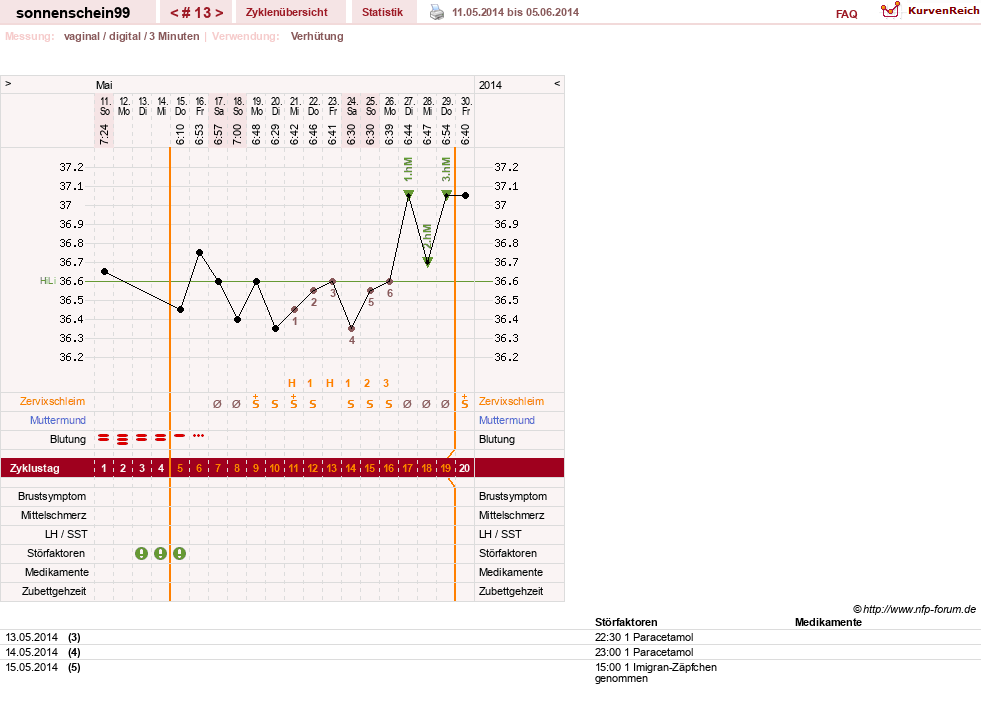This screenshot has height=715, width=981.
Task: Click the left Medikamente row label
Action: [x=56, y=572]
